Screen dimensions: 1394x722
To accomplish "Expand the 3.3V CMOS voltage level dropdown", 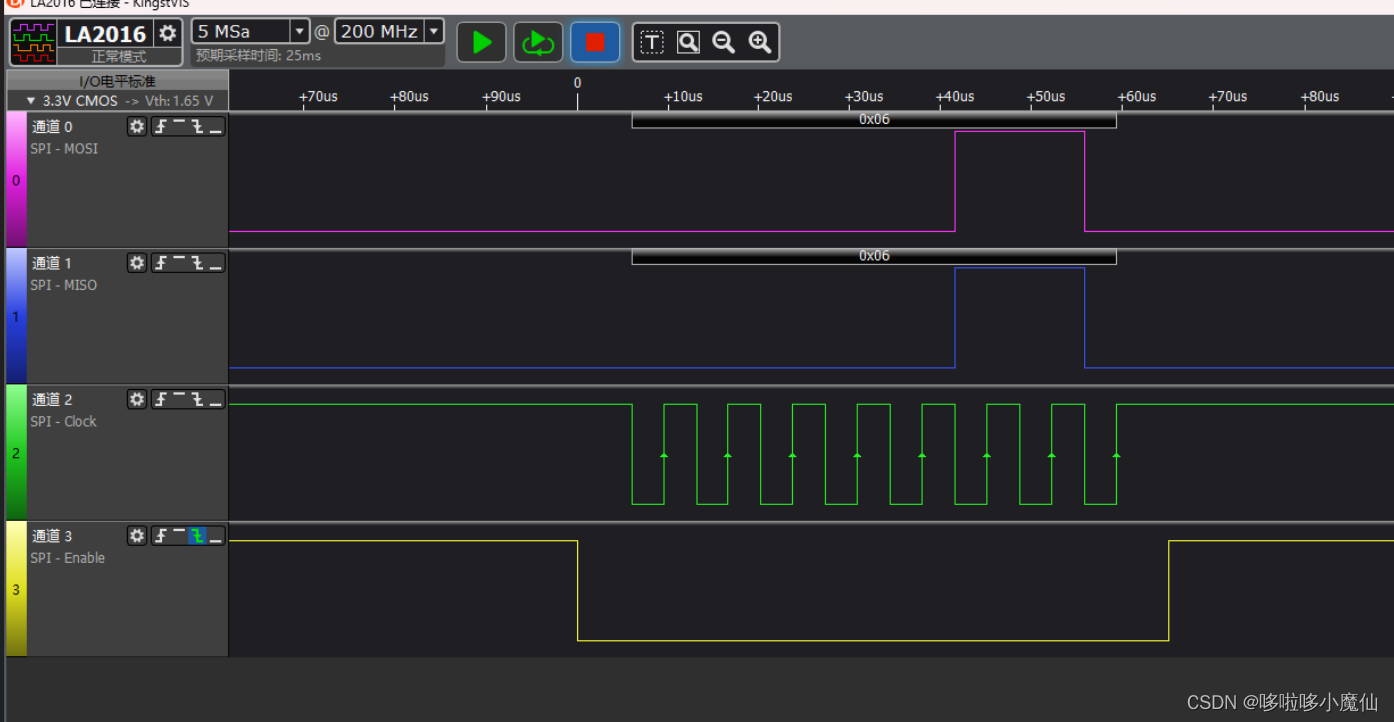I will (31, 101).
